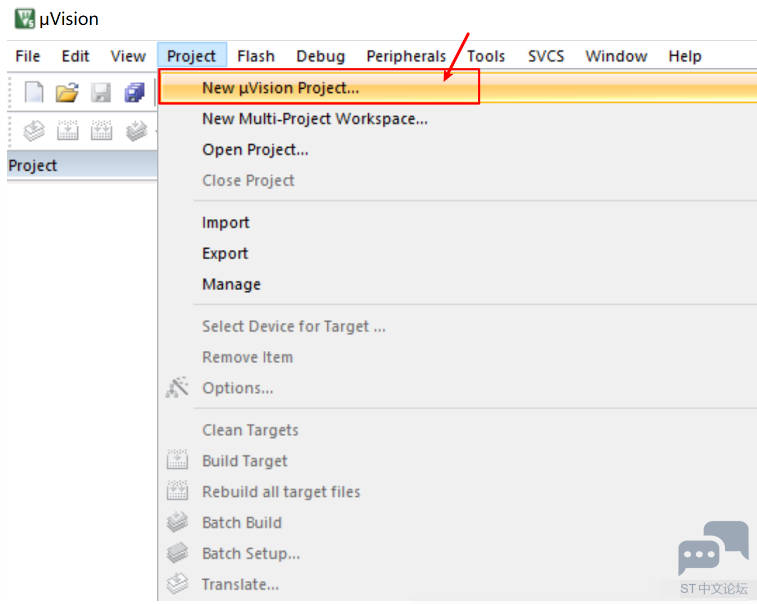This screenshot has width=757, height=604.
Task: Select Build Target entry
Action: (458, 461)
